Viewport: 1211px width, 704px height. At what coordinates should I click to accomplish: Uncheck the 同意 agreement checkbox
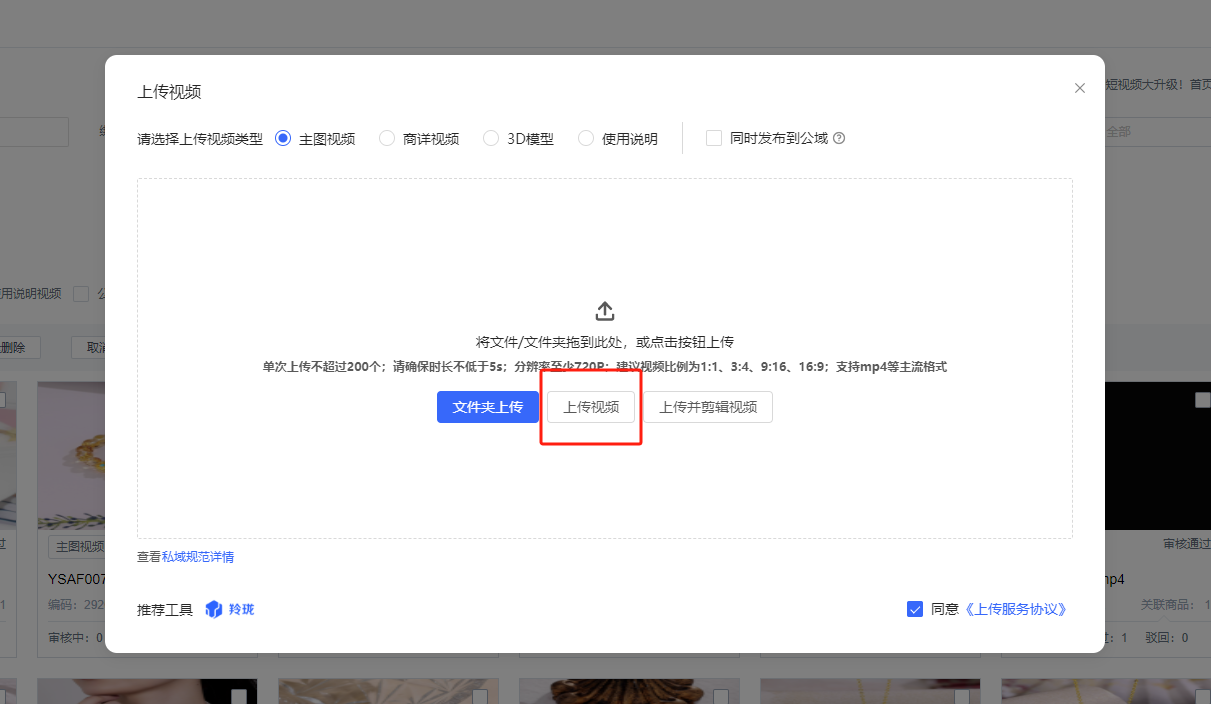point(915,609)
